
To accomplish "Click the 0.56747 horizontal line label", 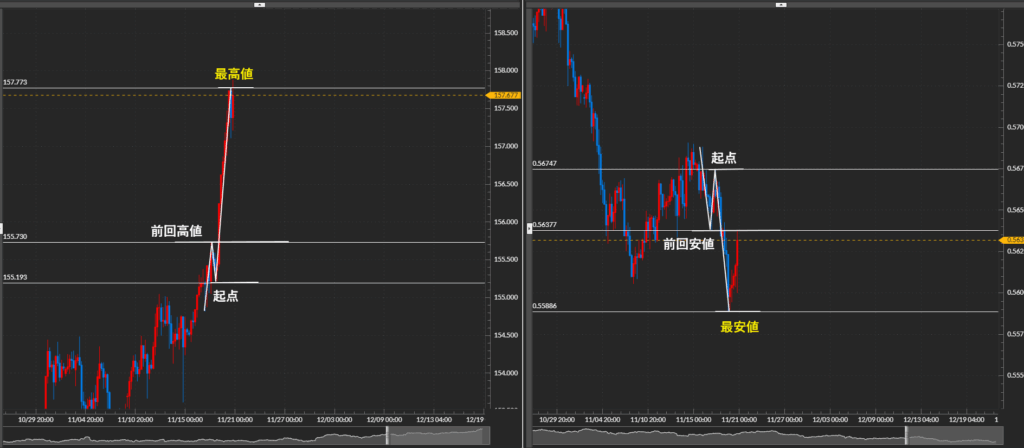I will (546, 164).
